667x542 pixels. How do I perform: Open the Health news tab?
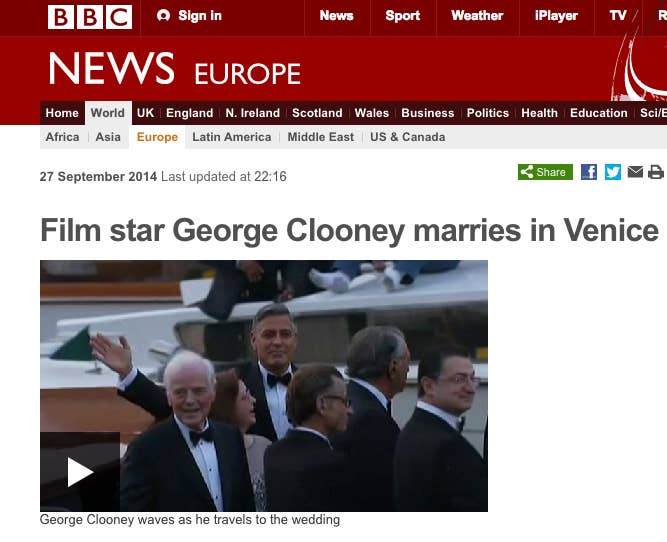tap(539, 113)
